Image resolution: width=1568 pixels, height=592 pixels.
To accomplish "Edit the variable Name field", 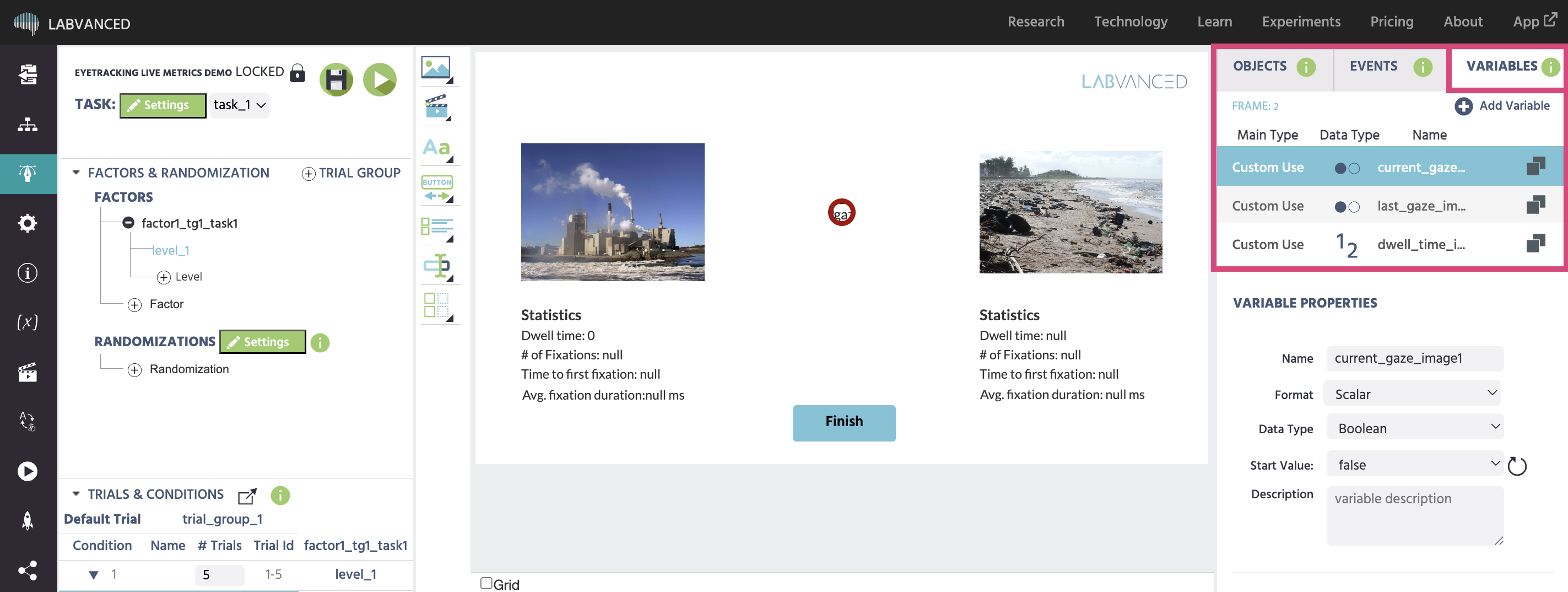I will (1415, 358).
